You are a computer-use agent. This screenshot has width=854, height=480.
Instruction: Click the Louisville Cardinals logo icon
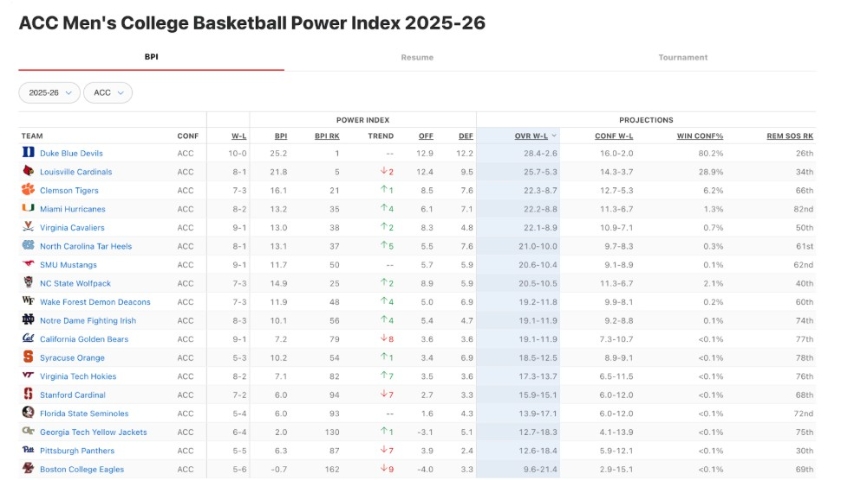[28, 172]
